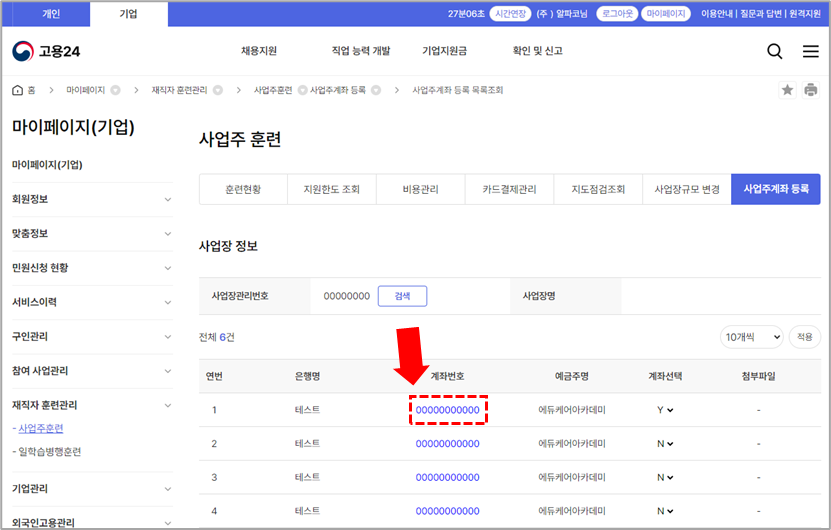
Task: Click the account number link in row 1
Action: click(447, 410)
